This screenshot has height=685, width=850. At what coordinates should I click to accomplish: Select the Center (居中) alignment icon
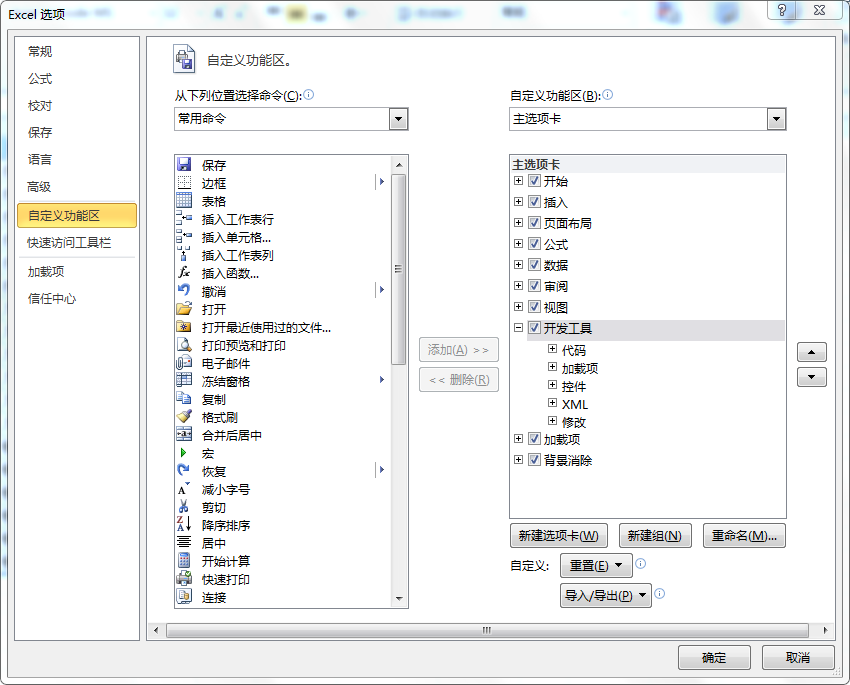pos(184,542)
